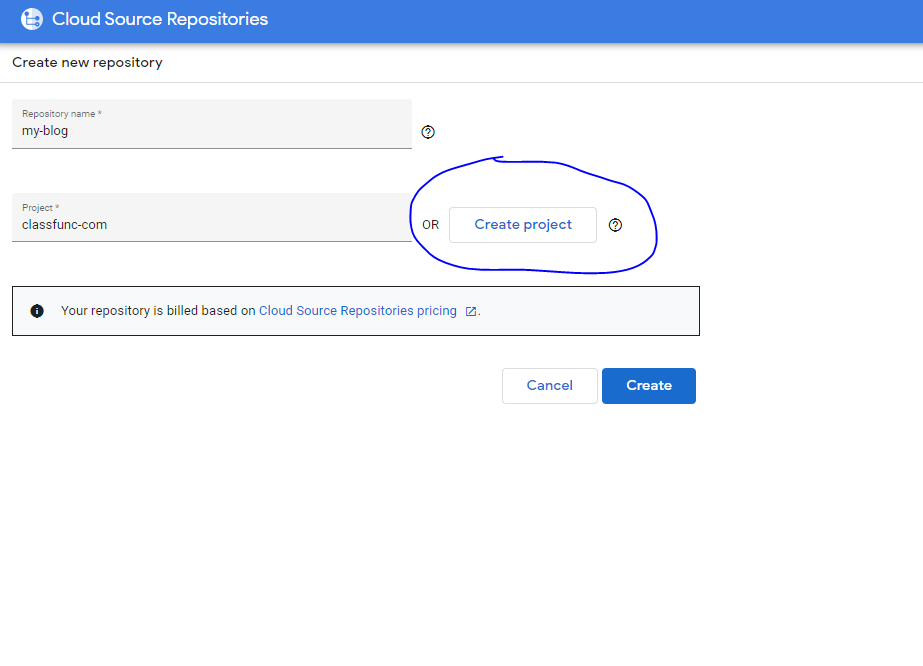Click the 'OR' text beside Project field
Image resolution: width=923 pixels, height=666 pixels.
[x=430, y=225]
